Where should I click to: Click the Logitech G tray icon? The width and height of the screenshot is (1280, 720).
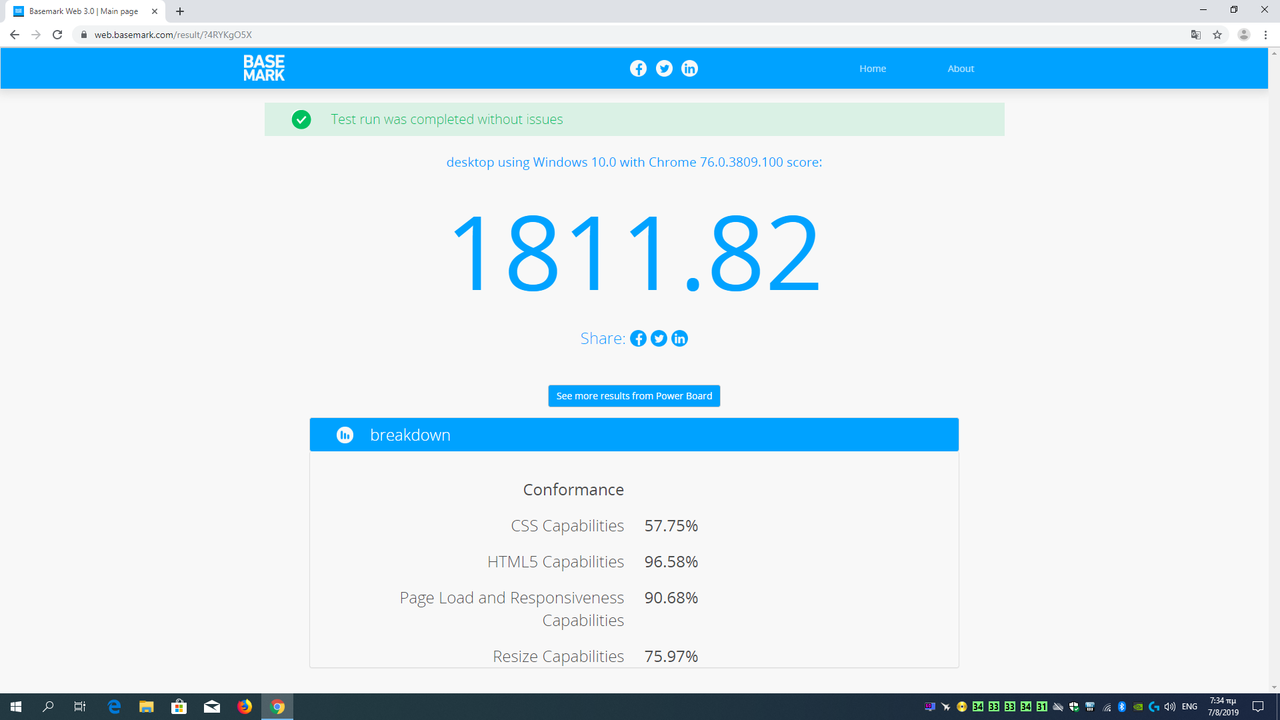click(x=1154, y=707)
